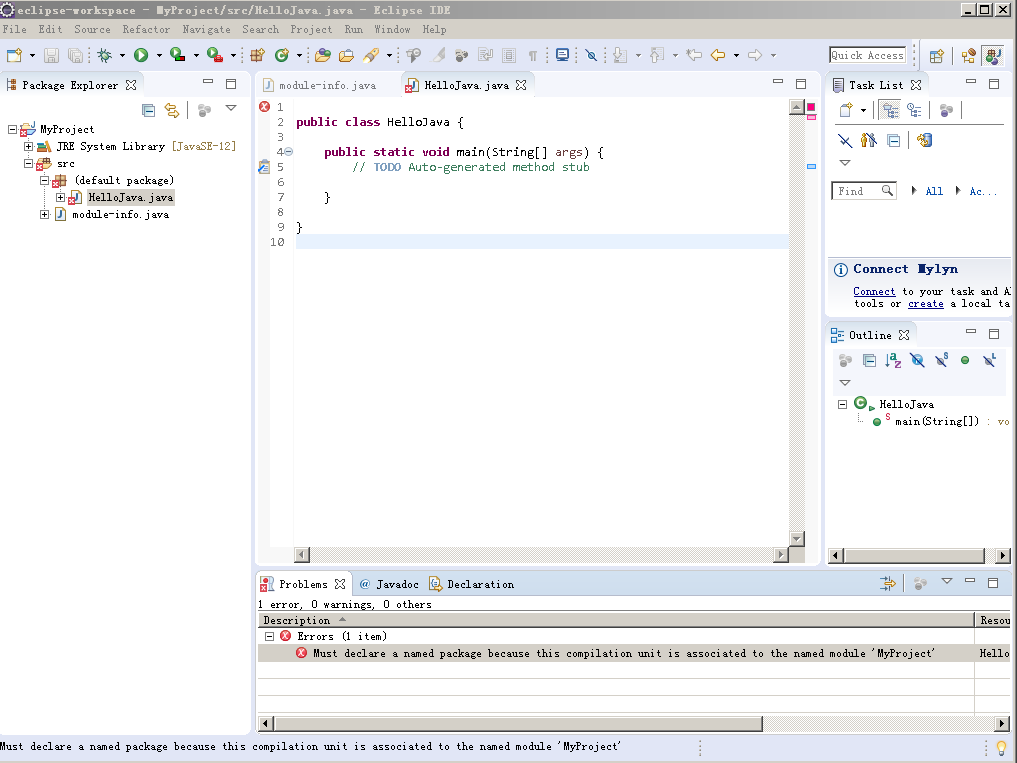Open the Project menu

311,29
